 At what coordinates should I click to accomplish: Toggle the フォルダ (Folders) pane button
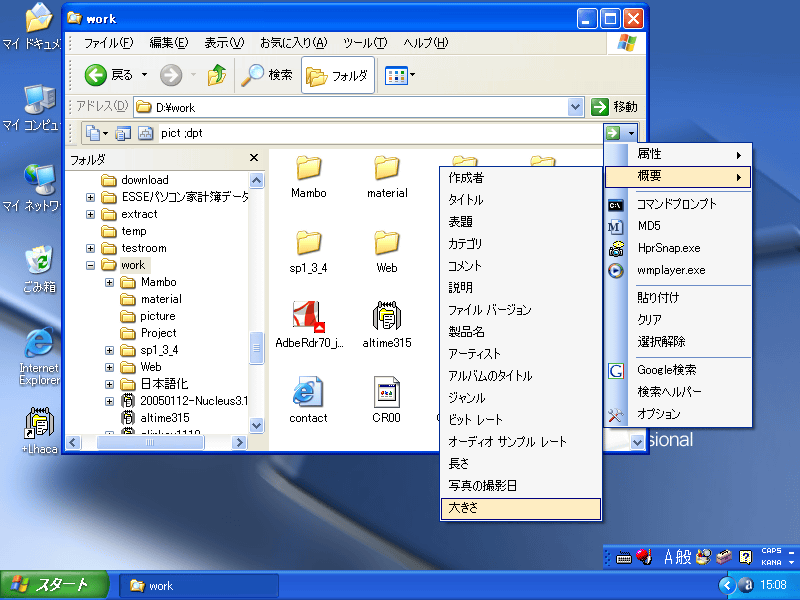[338, 75]
